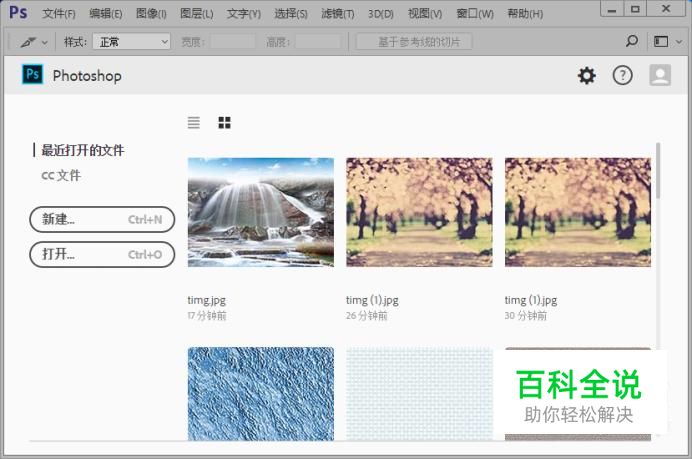Open the Settings gear icon
The image size is (692, 459).
click(x=587, y=76)
